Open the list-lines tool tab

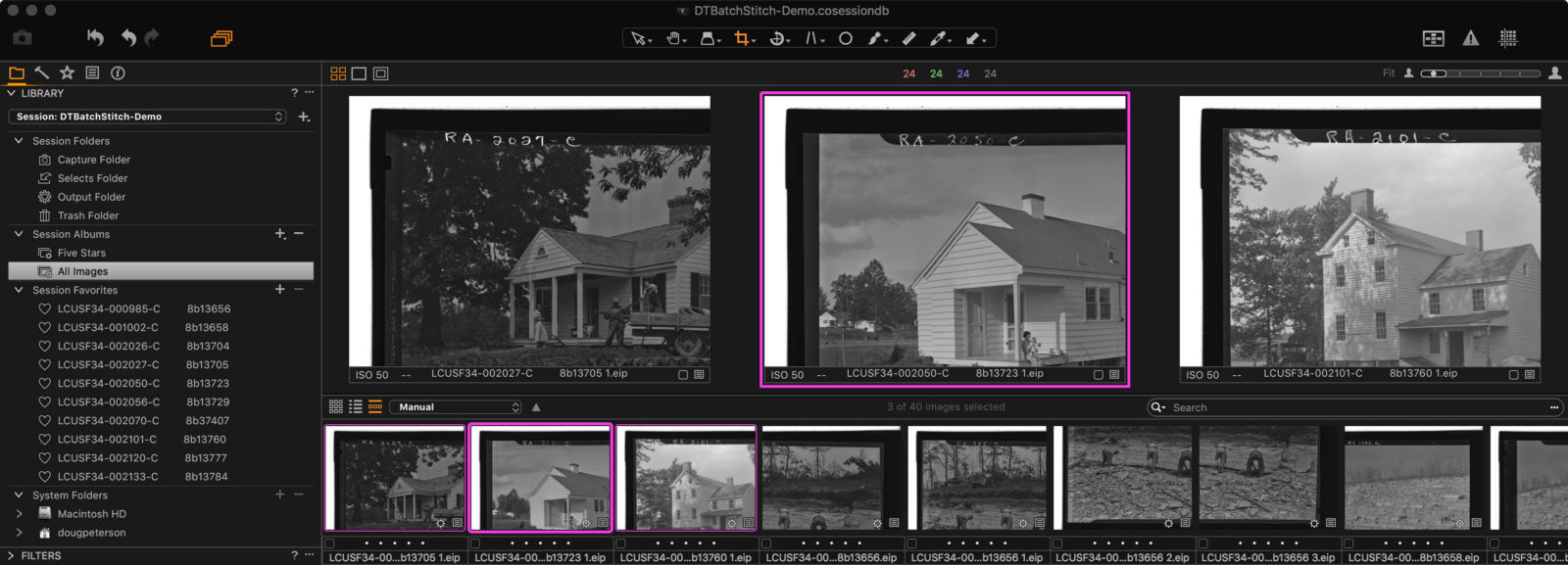[x=92, y=72]
